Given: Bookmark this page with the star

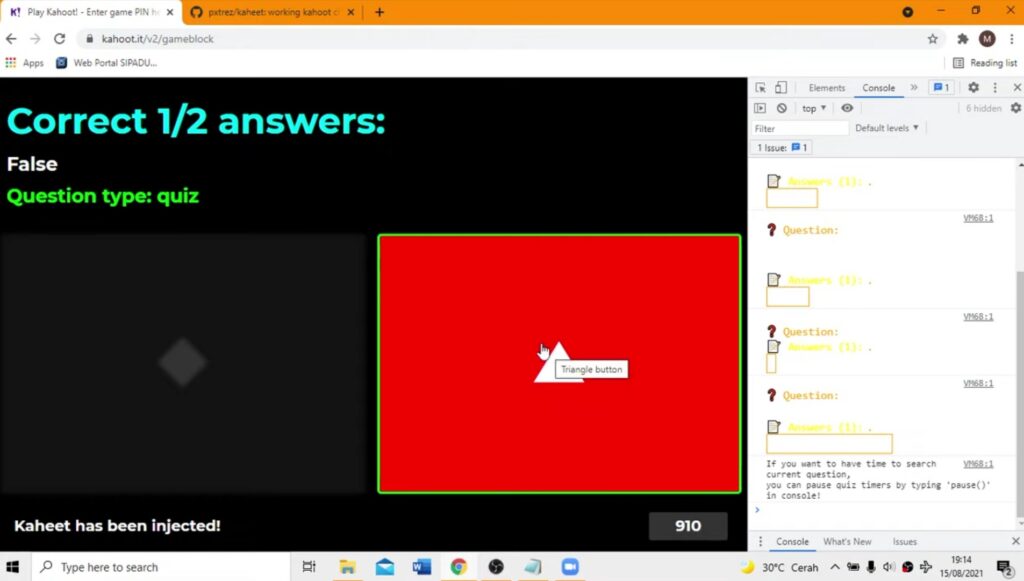Looking at the screenshot, I should coord(933,39).
